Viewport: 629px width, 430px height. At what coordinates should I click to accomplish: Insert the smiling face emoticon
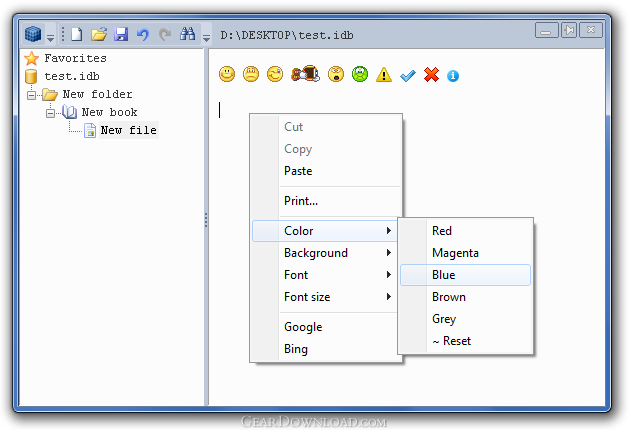coord(227,74)
